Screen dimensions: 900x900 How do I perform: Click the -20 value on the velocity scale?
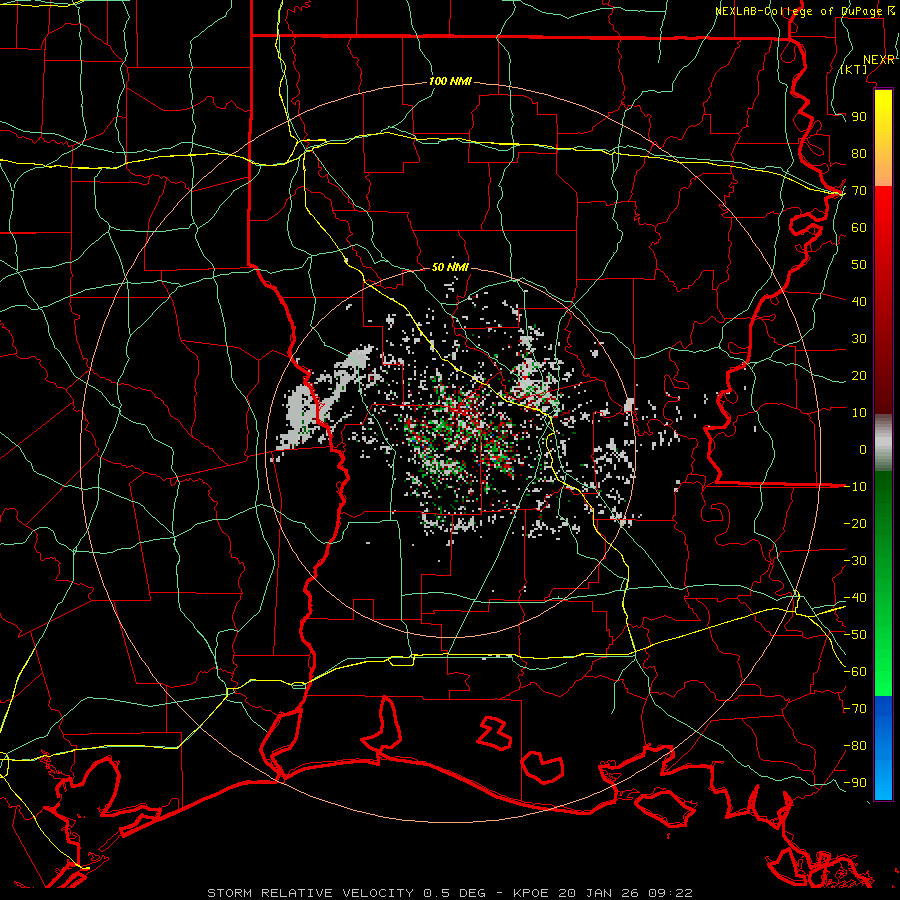coord(855,524)
